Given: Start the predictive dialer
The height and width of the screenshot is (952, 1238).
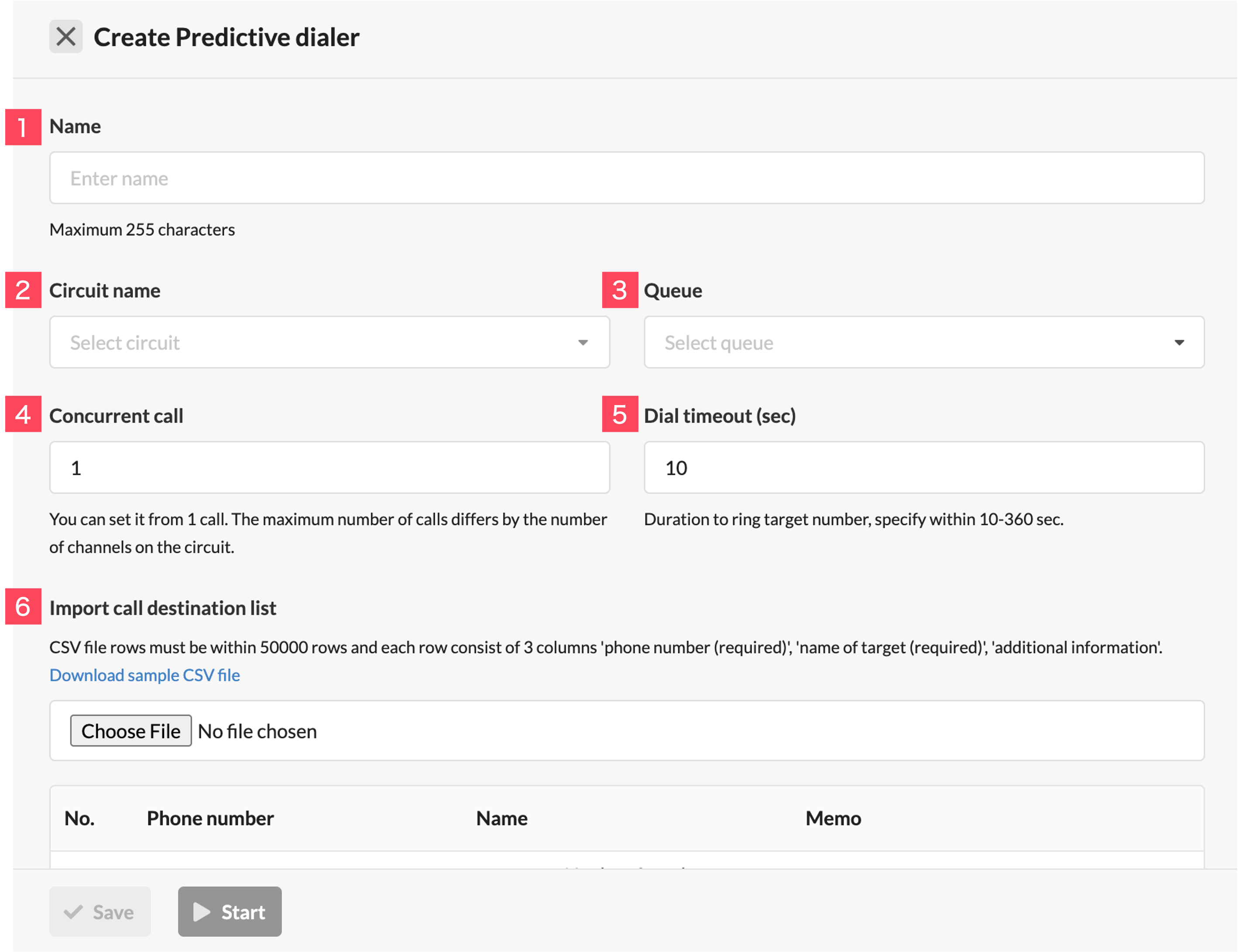Looking at the screenshot, I should tap(230, 911).
